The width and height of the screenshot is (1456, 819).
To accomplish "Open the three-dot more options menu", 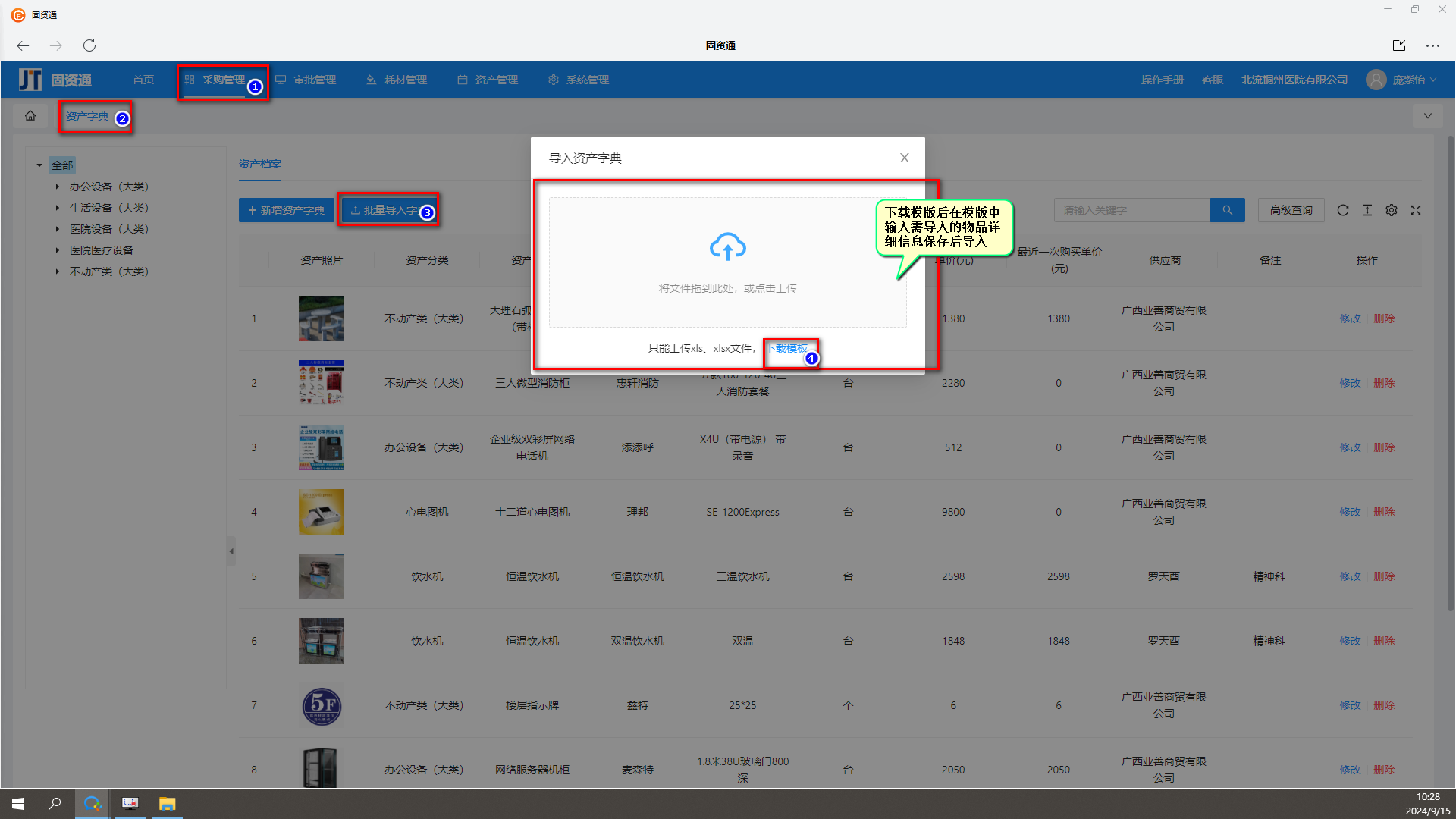I will tap(1432, 45).
